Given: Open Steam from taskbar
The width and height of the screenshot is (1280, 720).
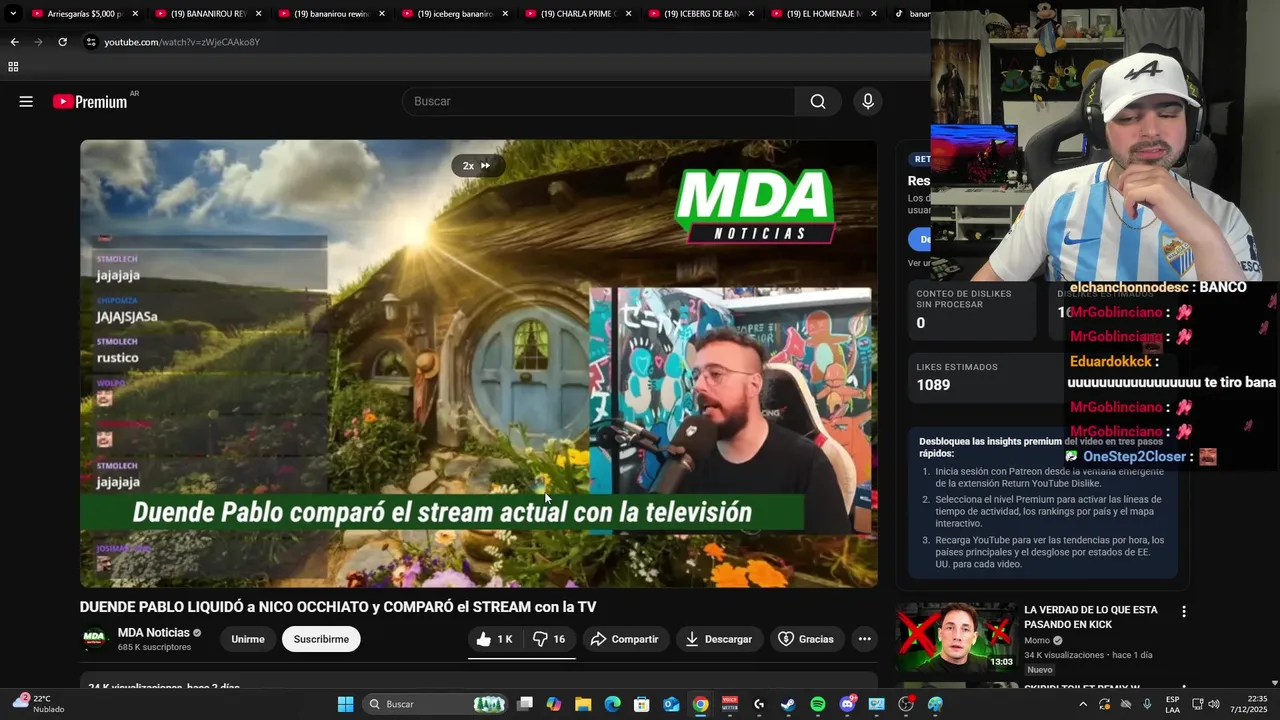Looking at the screenshot, I should click(788, 704).
